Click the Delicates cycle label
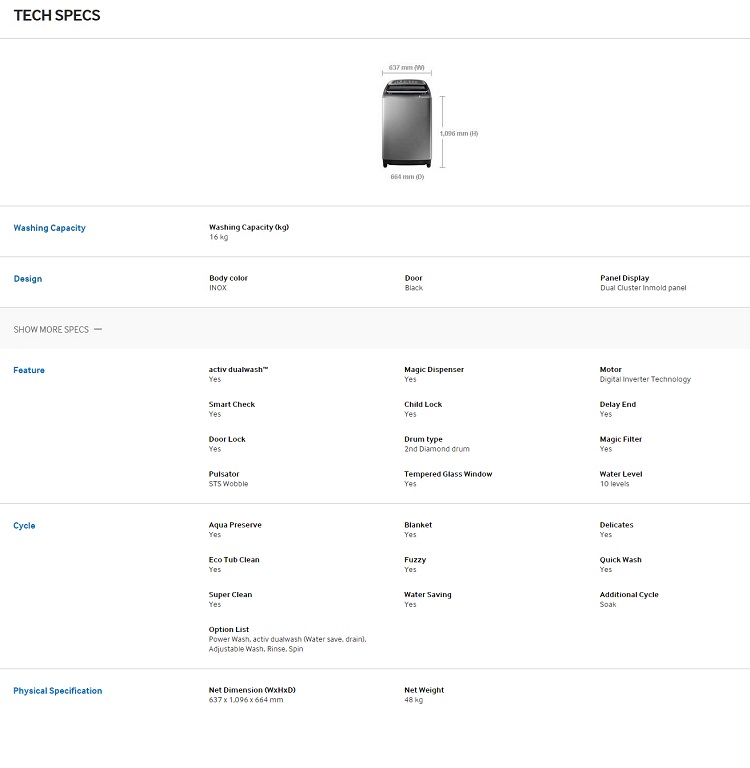Viewport: 750px width, 768px height. click(617, 525)
